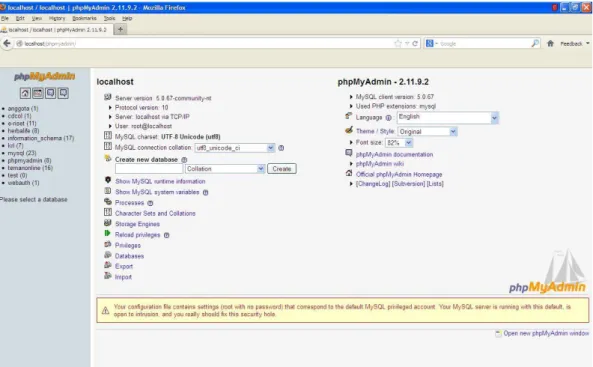Click the green Reload privileges icon
This screenshot has width=593, height=367.
coord(107,233)
